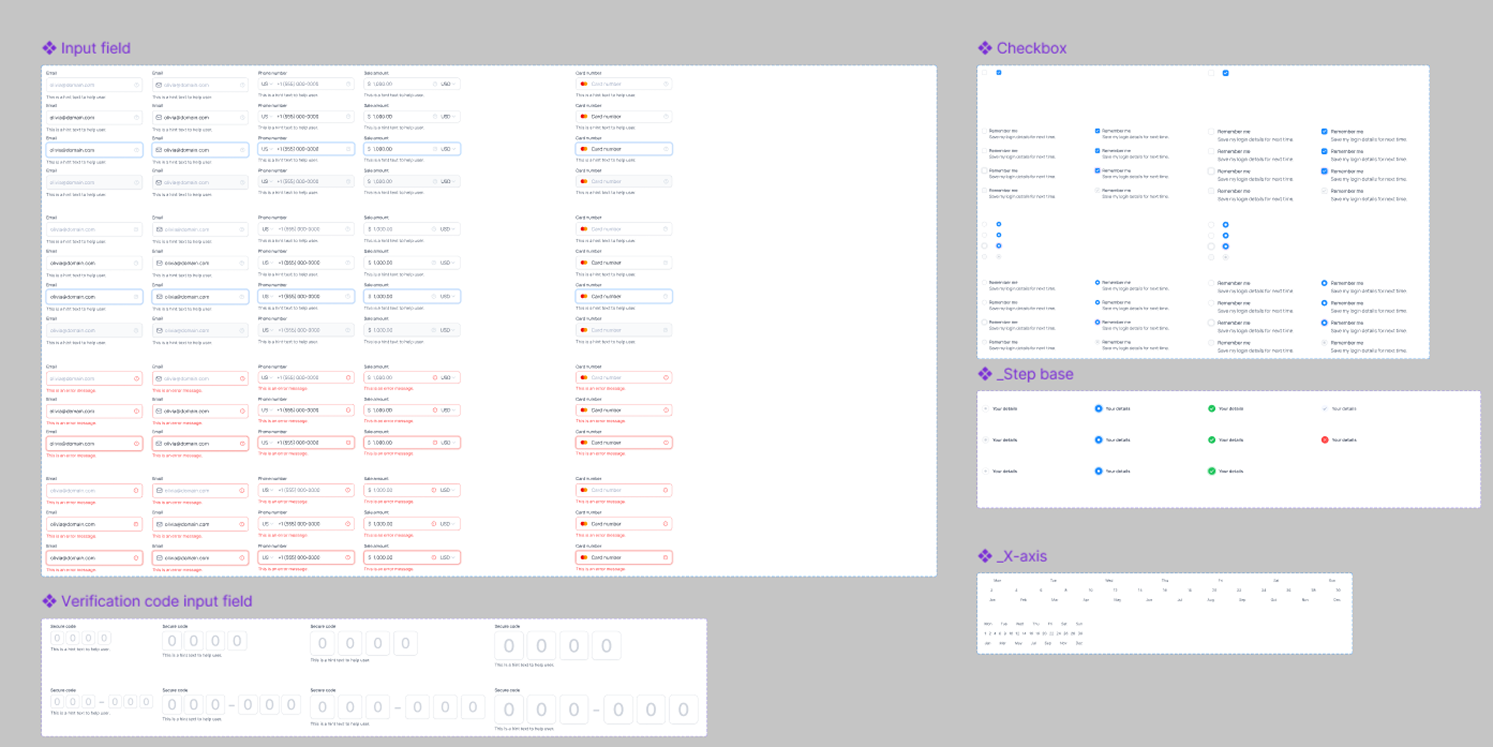Image resolution: width=1493 pixels, height=747 pixels.
Task: Open the USD currency dropdown in topmost Sale amount field
Action: pos(448,84)
